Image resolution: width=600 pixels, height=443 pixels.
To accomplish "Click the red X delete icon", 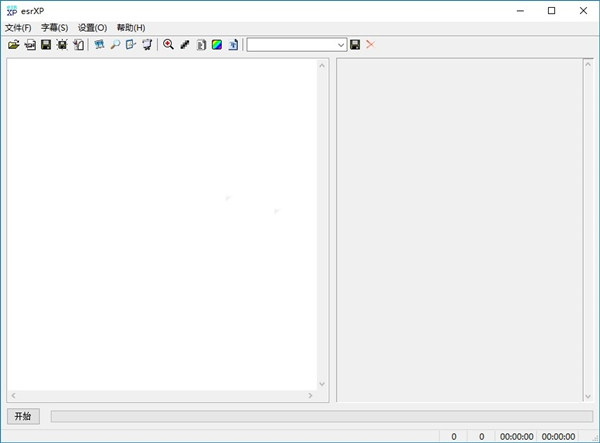I will click(x=371, y=45).
